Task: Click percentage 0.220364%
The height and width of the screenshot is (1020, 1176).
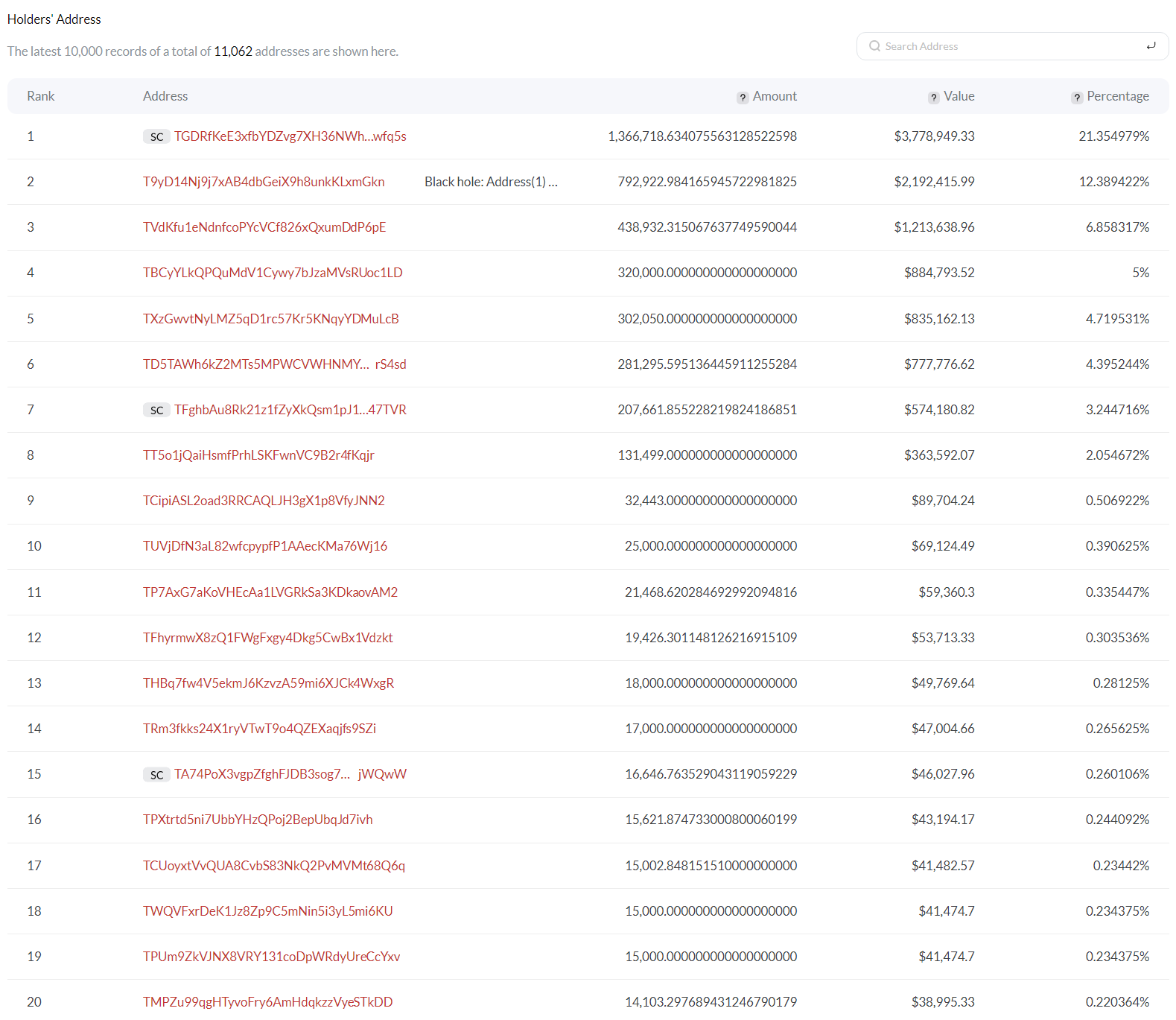Action: (1117, 1002)
